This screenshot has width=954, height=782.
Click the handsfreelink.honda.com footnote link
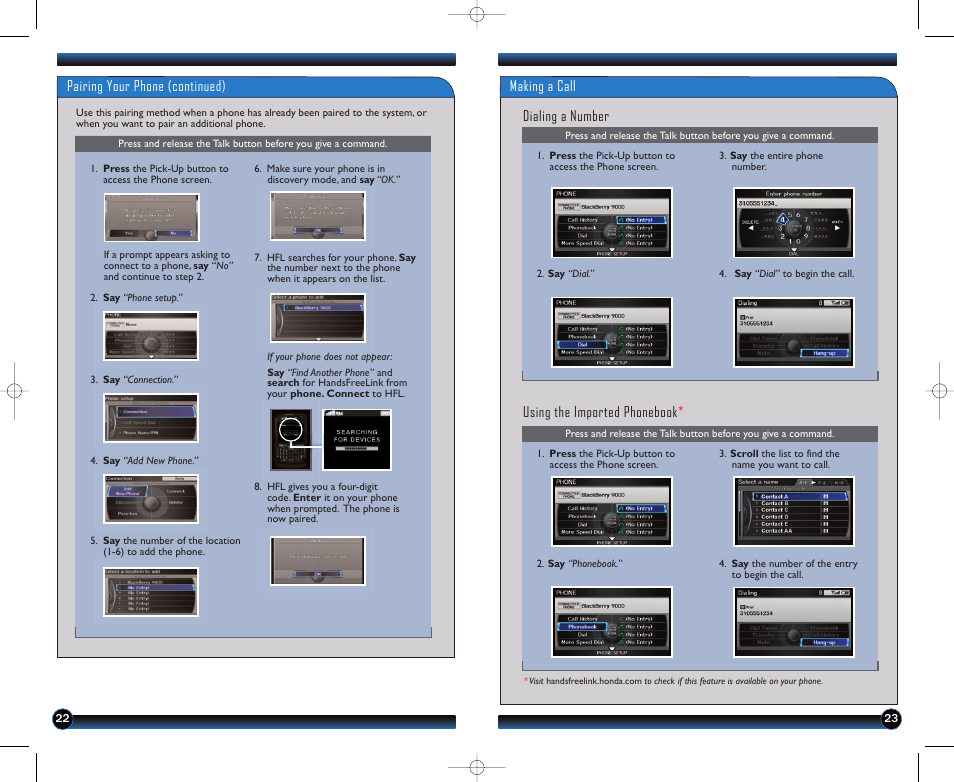click(593, 681)
